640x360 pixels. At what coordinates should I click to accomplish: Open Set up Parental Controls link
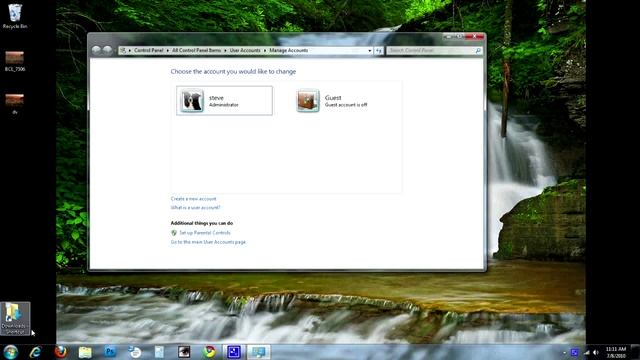[x=205, y=233]
